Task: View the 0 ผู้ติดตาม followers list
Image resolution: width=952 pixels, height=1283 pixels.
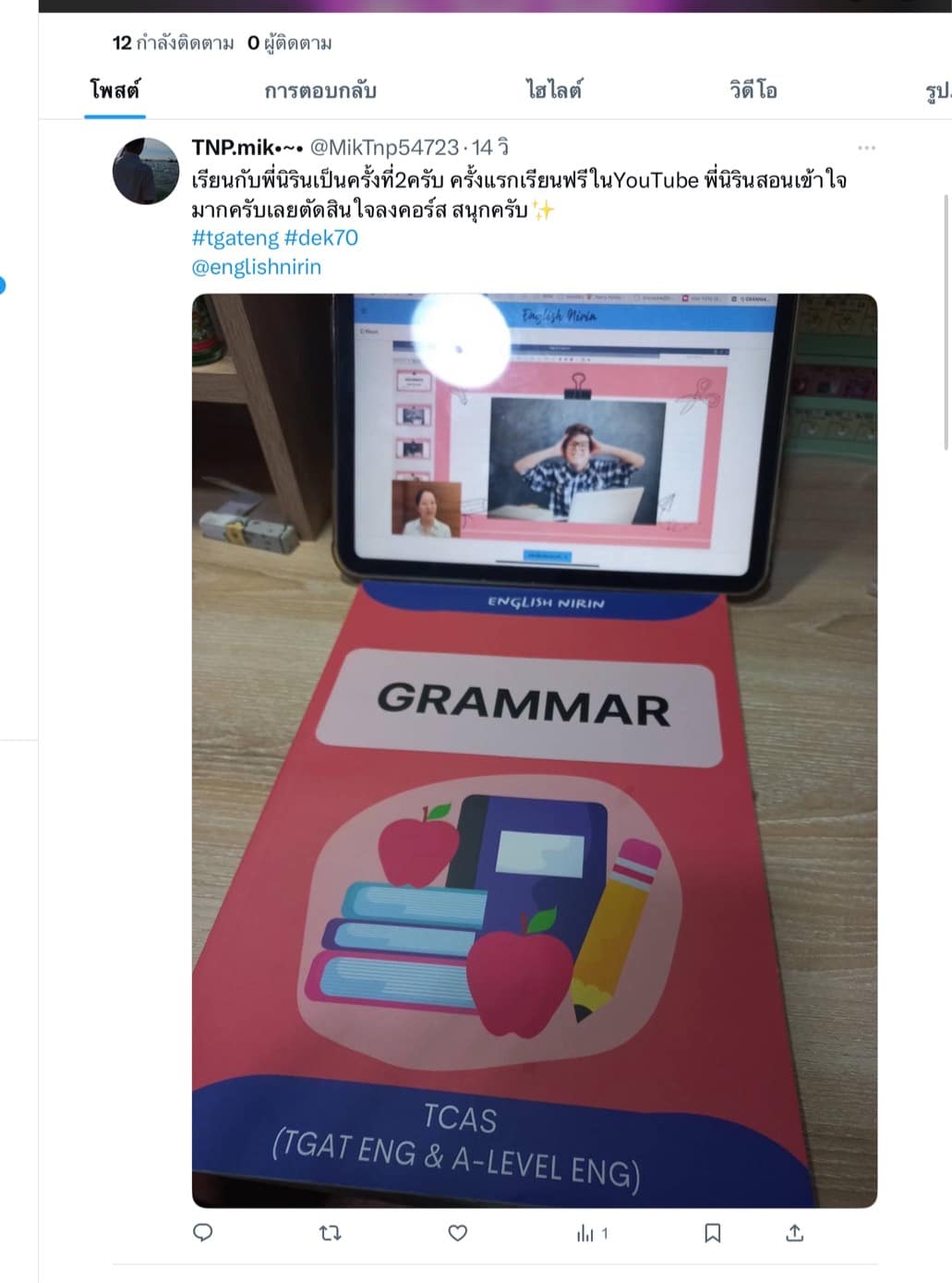Action: point(290,42)
